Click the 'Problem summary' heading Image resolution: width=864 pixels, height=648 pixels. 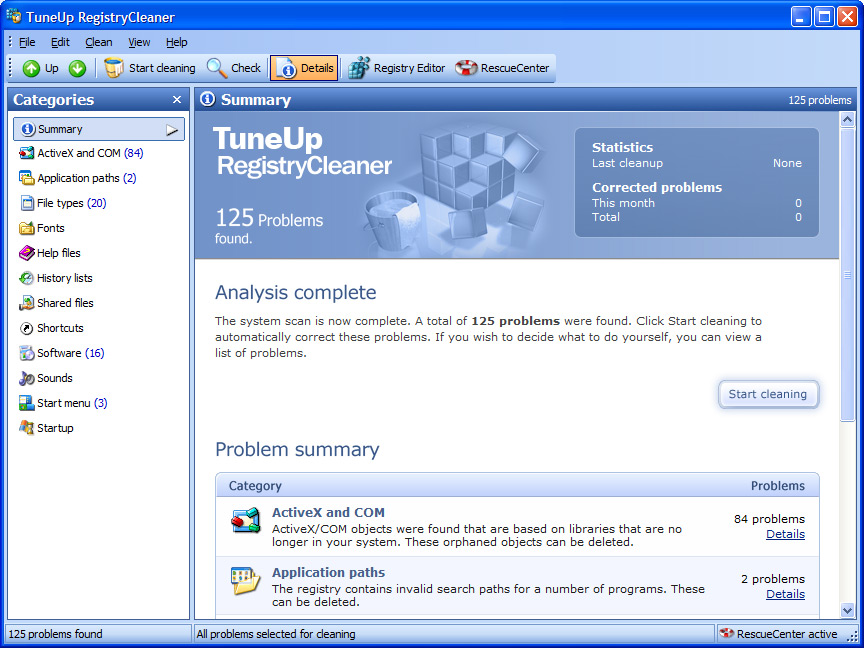(x=297, y=450)
